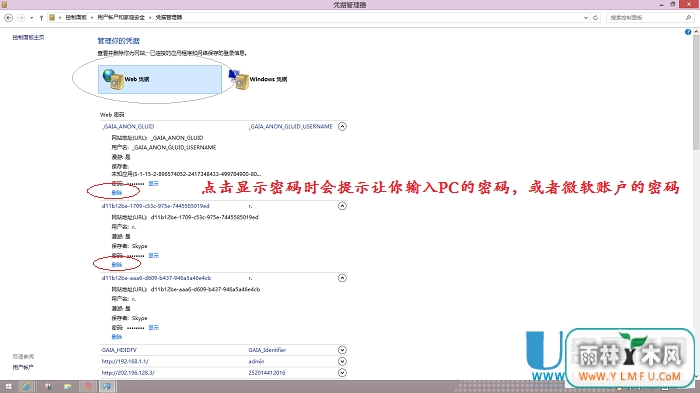700x393 pixels.
Task: Open Internet Explorer from the taskbar
Action: point(26,386)
